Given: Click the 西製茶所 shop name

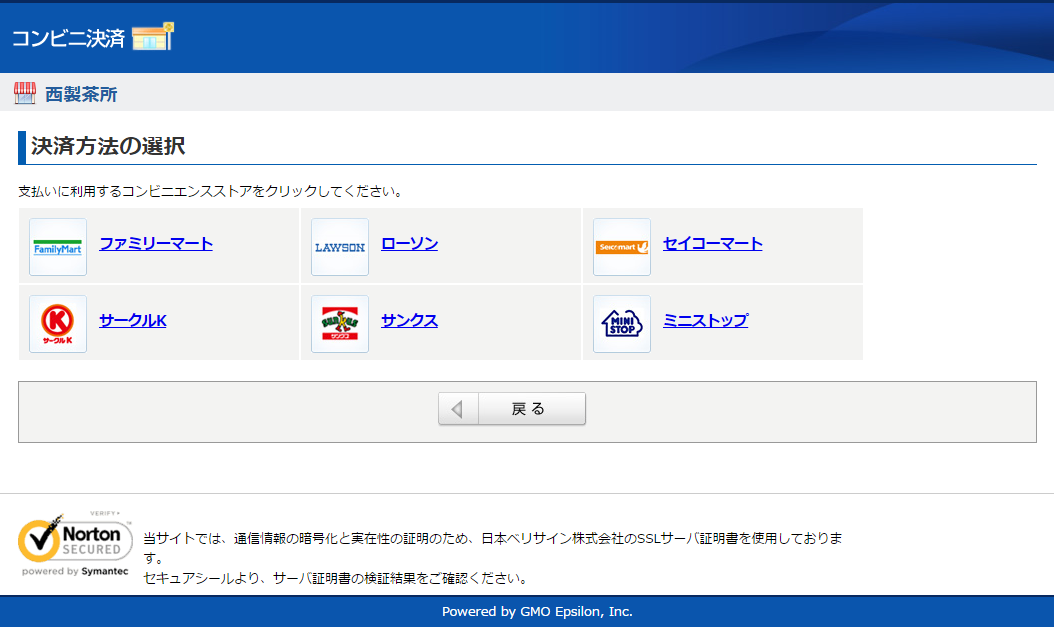Looking at the screenshot, I should pyautogui.click(x=81, y=94).
